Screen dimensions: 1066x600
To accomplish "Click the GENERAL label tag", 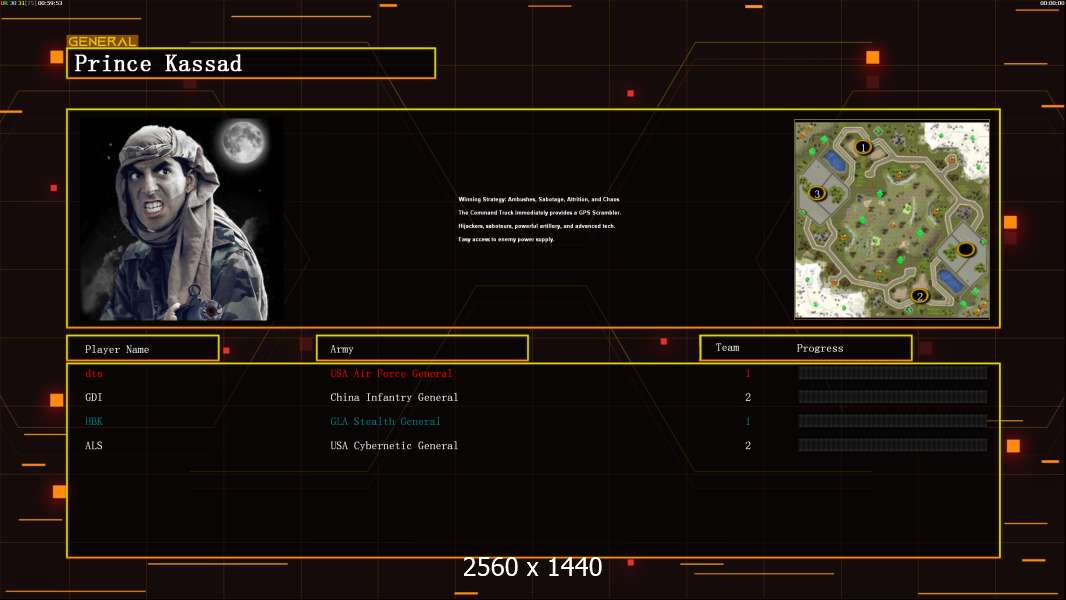I will pyautogui.click(x=102, y=41).
